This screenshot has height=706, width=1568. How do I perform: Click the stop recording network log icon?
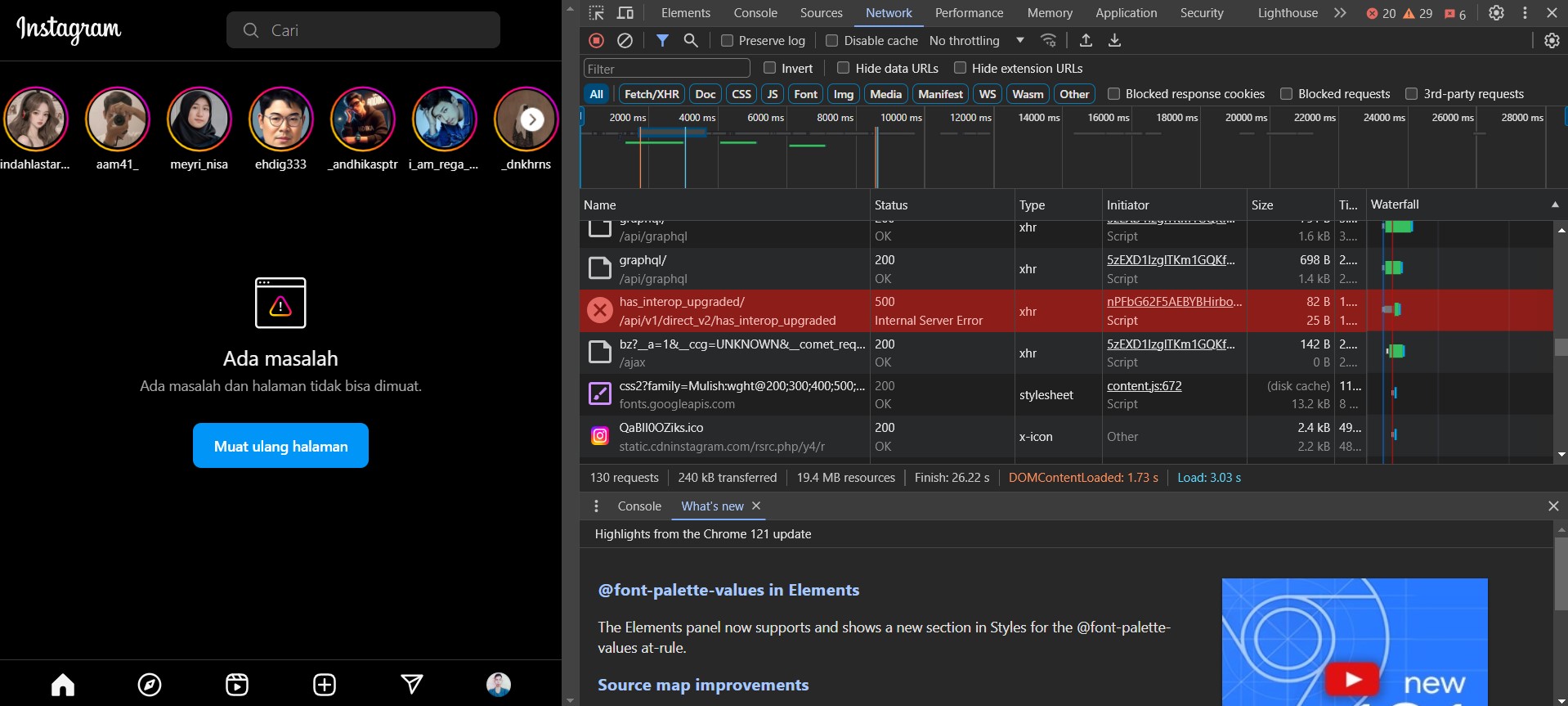(596, 40)
